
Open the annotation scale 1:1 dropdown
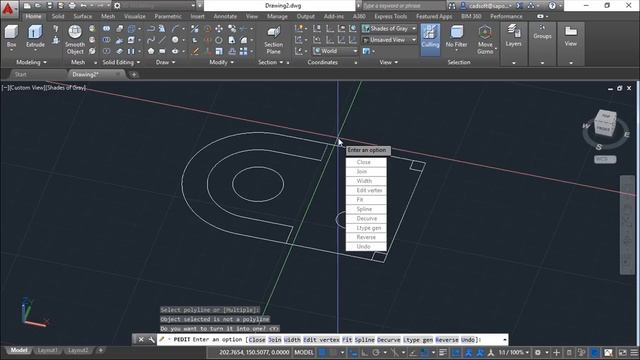pos(513,353)
